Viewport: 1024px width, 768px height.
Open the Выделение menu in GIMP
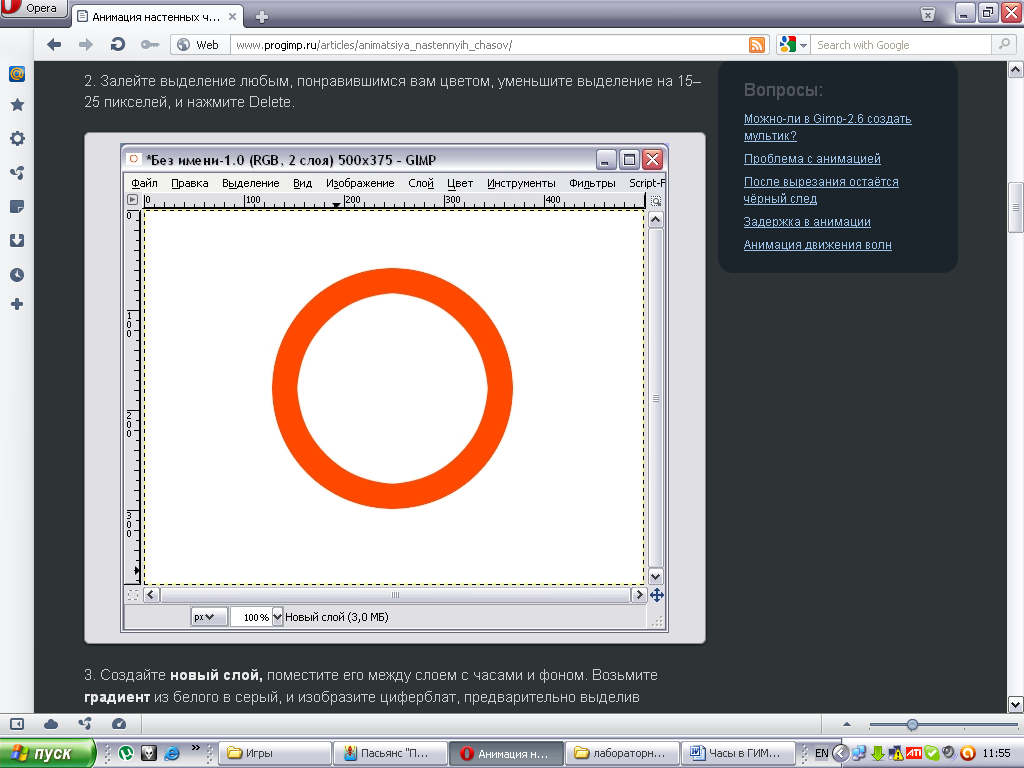pyautogui.click(x=250, y=183)
